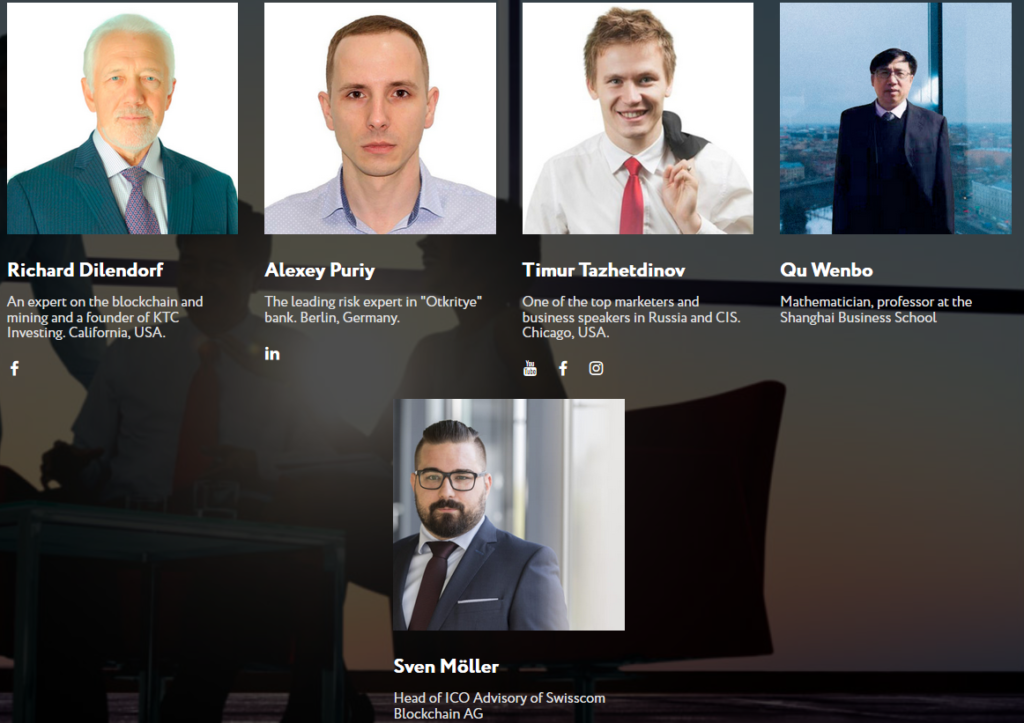Select the Qu Wenbo name heading

tap(826, 270)
